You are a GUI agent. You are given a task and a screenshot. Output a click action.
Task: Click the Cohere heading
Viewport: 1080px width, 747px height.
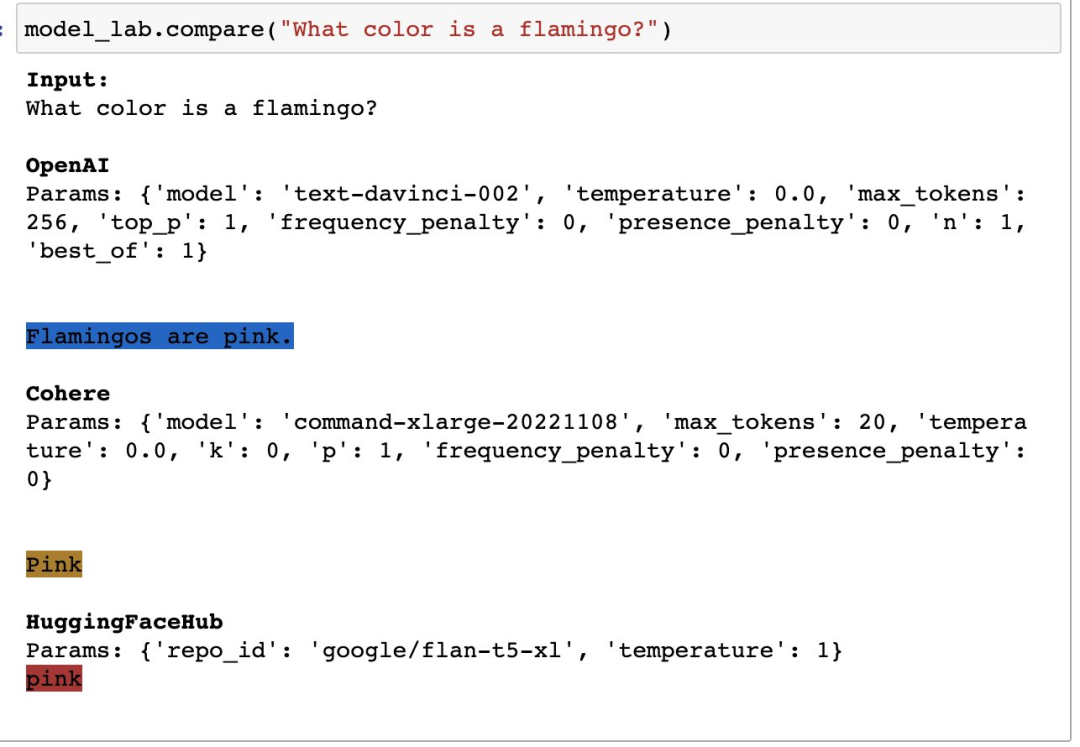(68, 393)
